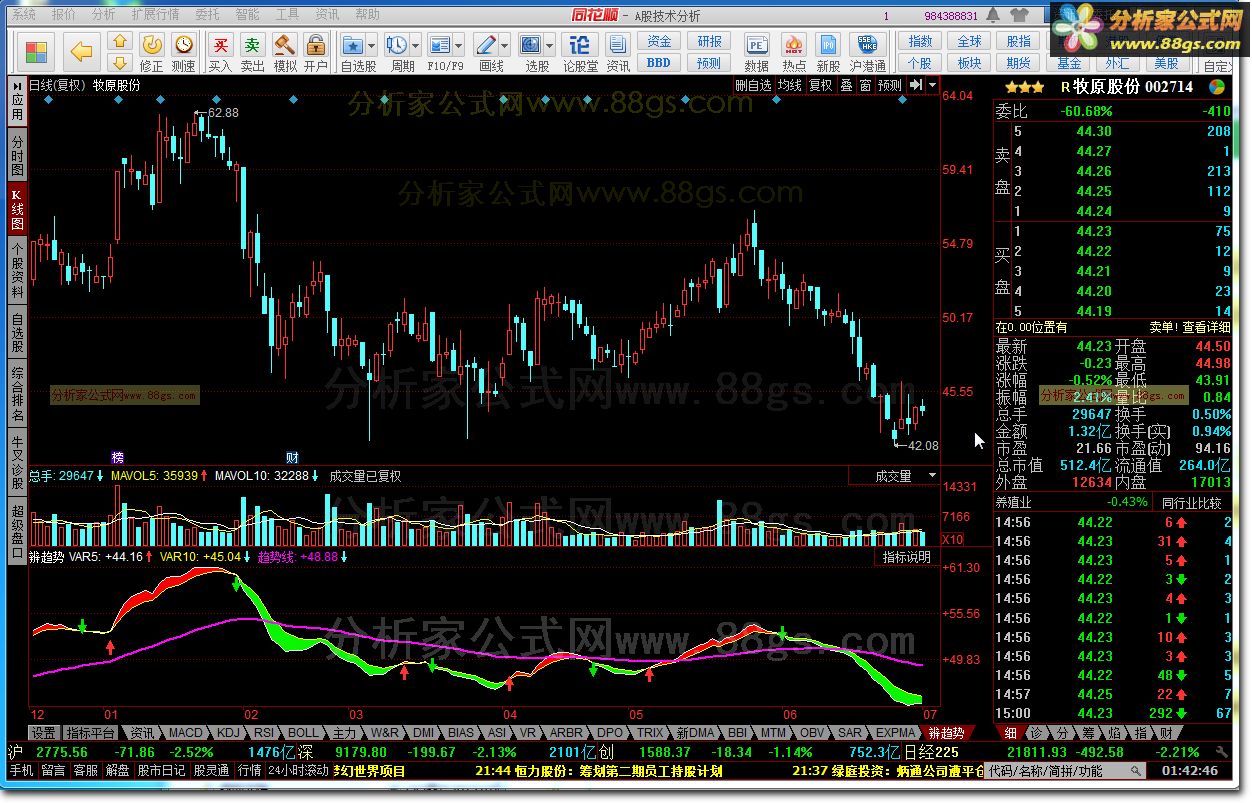Open the 系统 (system) menu
The width and height of the screenshot is (1252, 803).
click(x=24, y=15)
